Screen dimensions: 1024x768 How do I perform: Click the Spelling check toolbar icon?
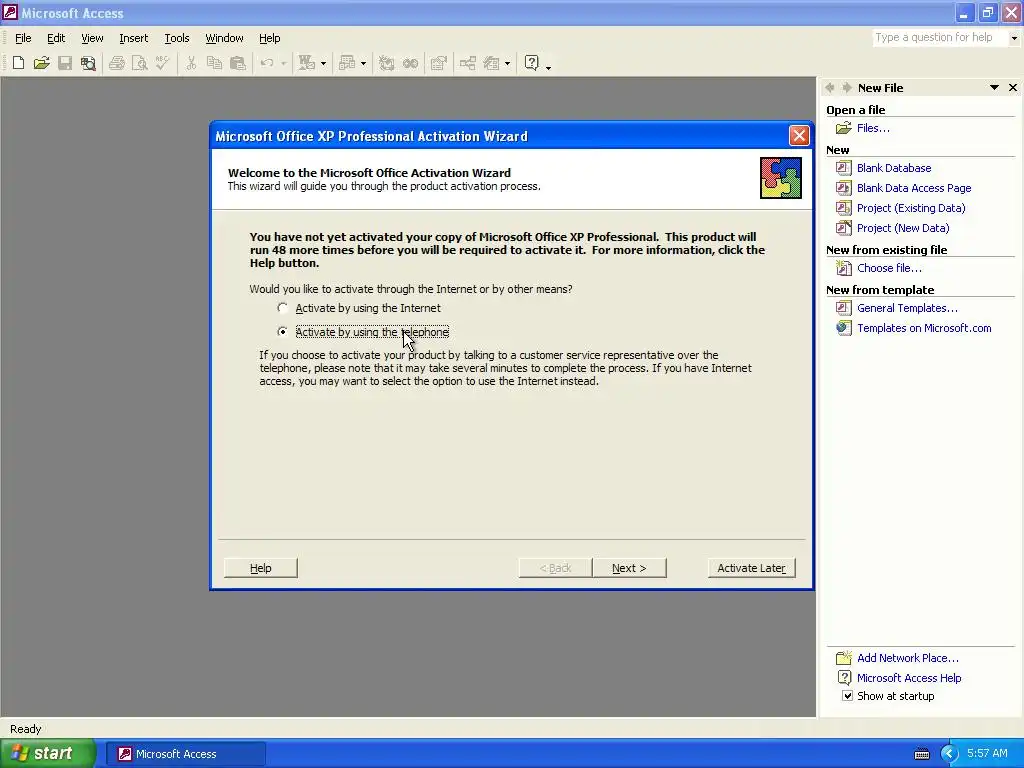[163, 63]
